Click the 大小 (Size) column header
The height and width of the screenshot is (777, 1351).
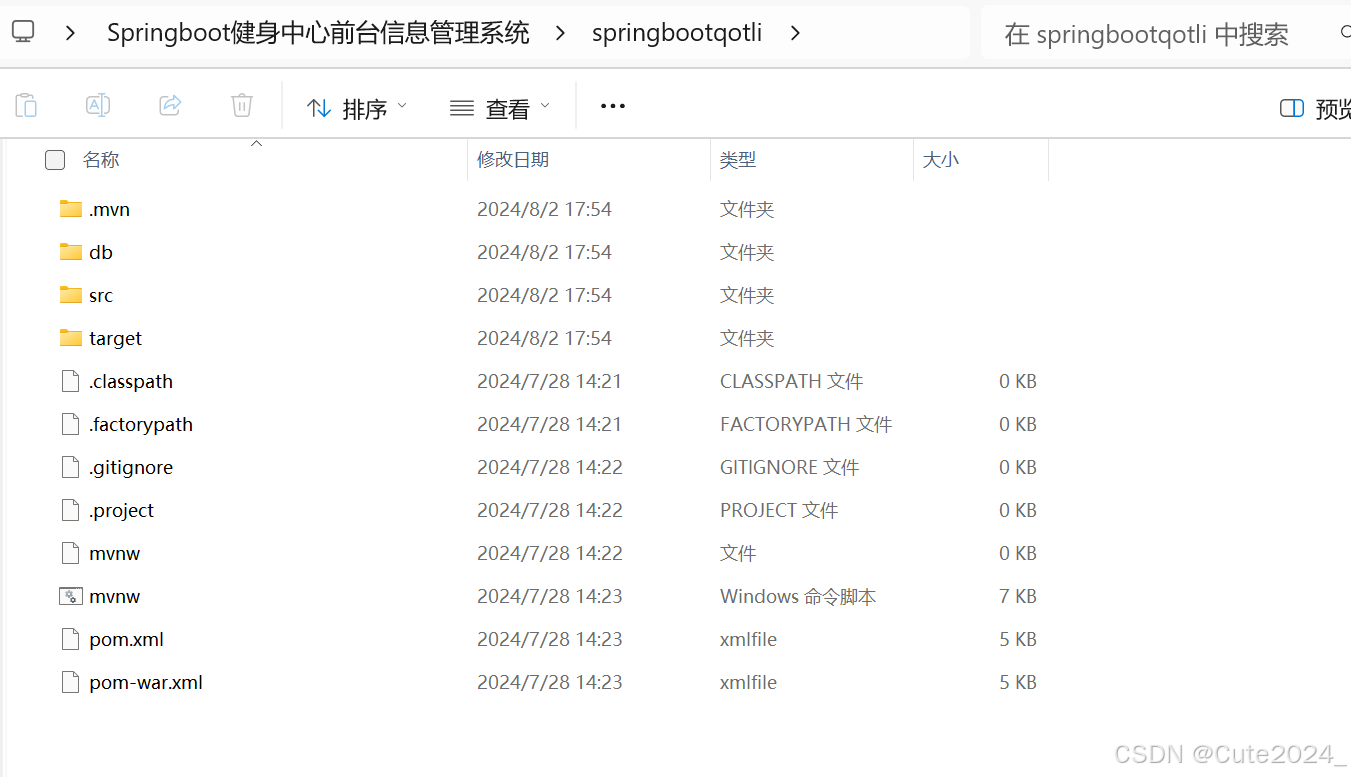(940, 158)
